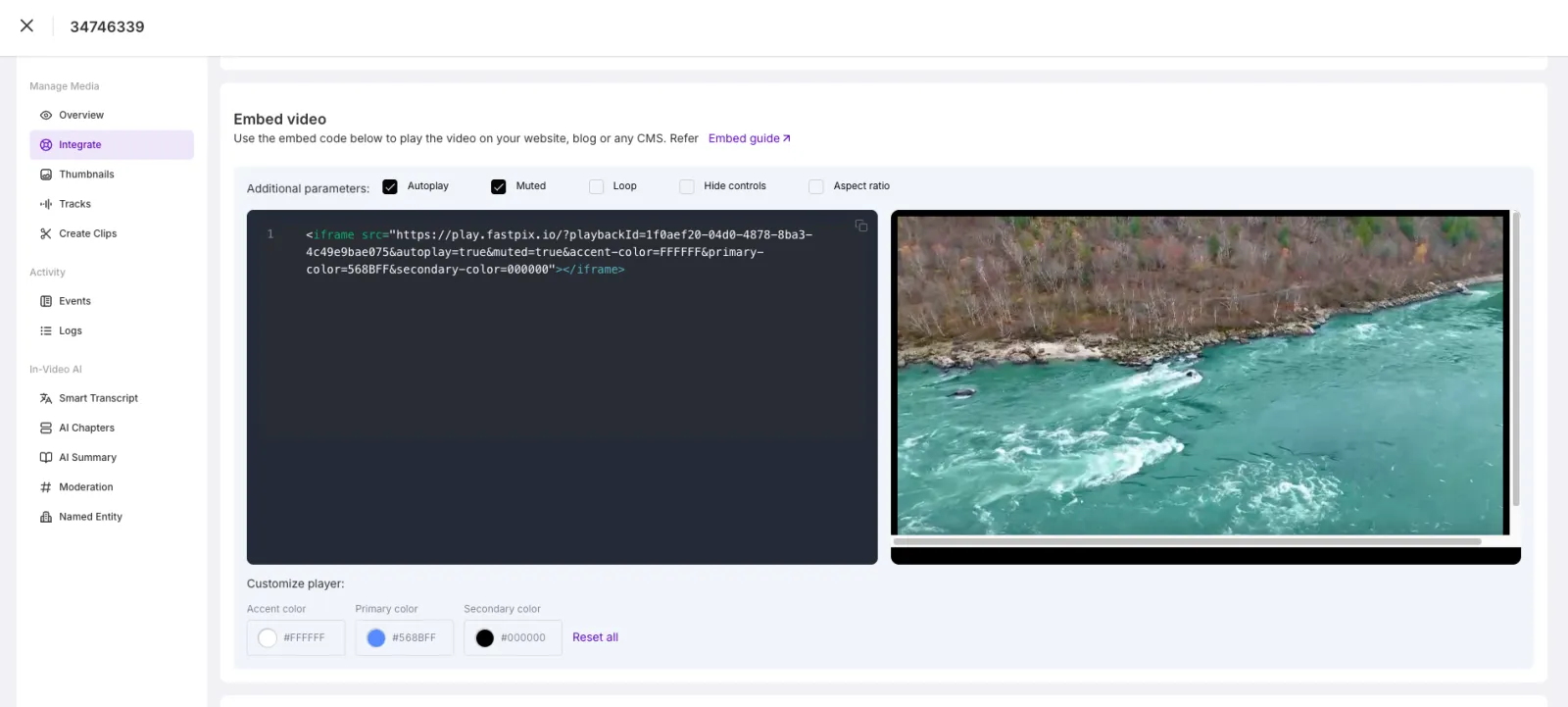This screenshot has width=1568, height=707.
Task: Click the Integrate sidebar icon
Action: coord(46,145)
